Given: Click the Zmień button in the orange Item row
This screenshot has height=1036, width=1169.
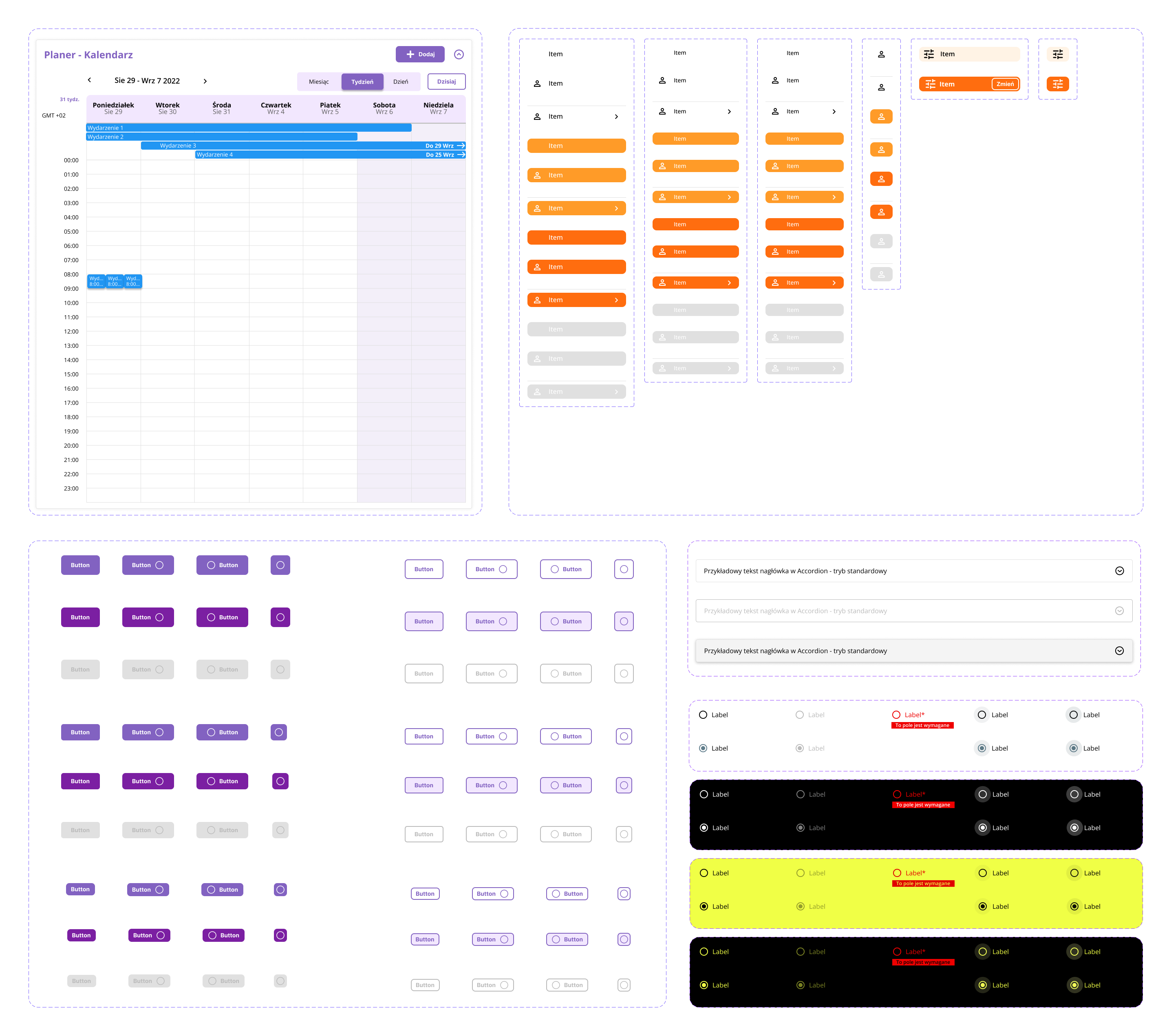Looking at the screenshot, I should pos(1005,84).
